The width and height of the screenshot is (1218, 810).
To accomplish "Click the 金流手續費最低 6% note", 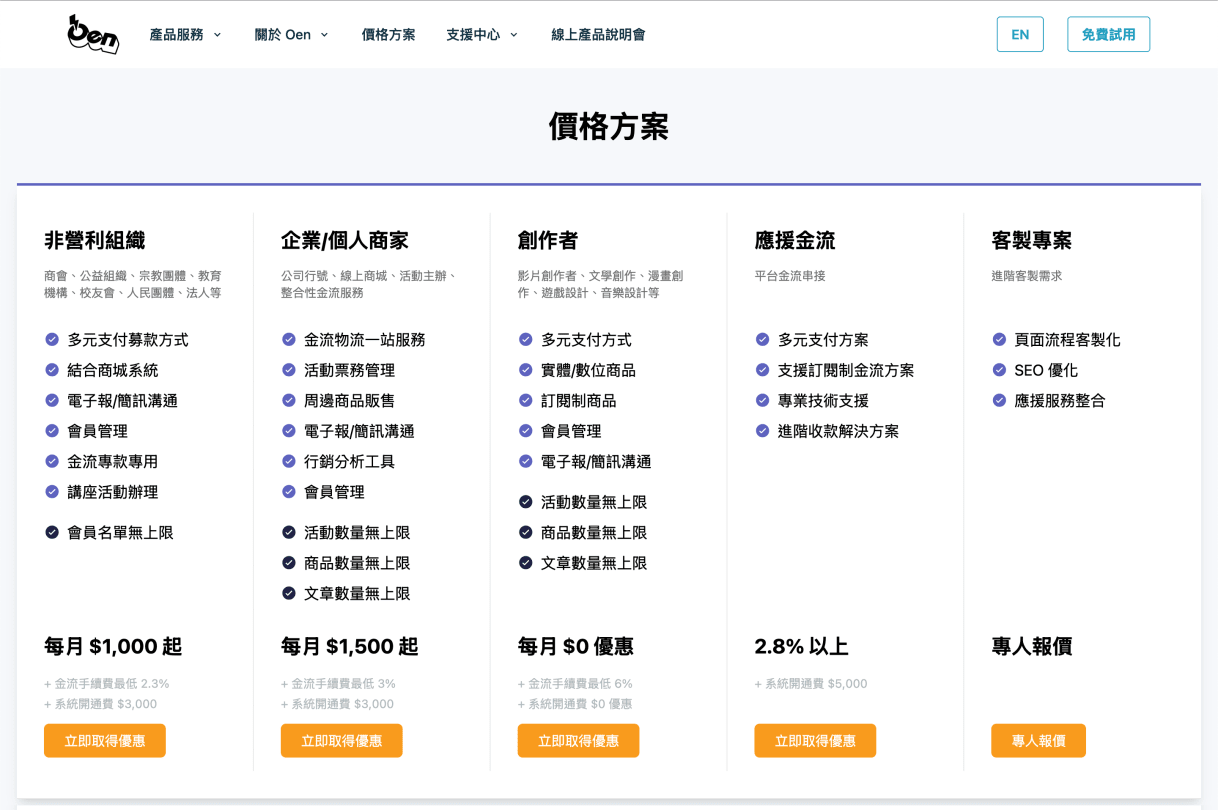I will [575, 684].
